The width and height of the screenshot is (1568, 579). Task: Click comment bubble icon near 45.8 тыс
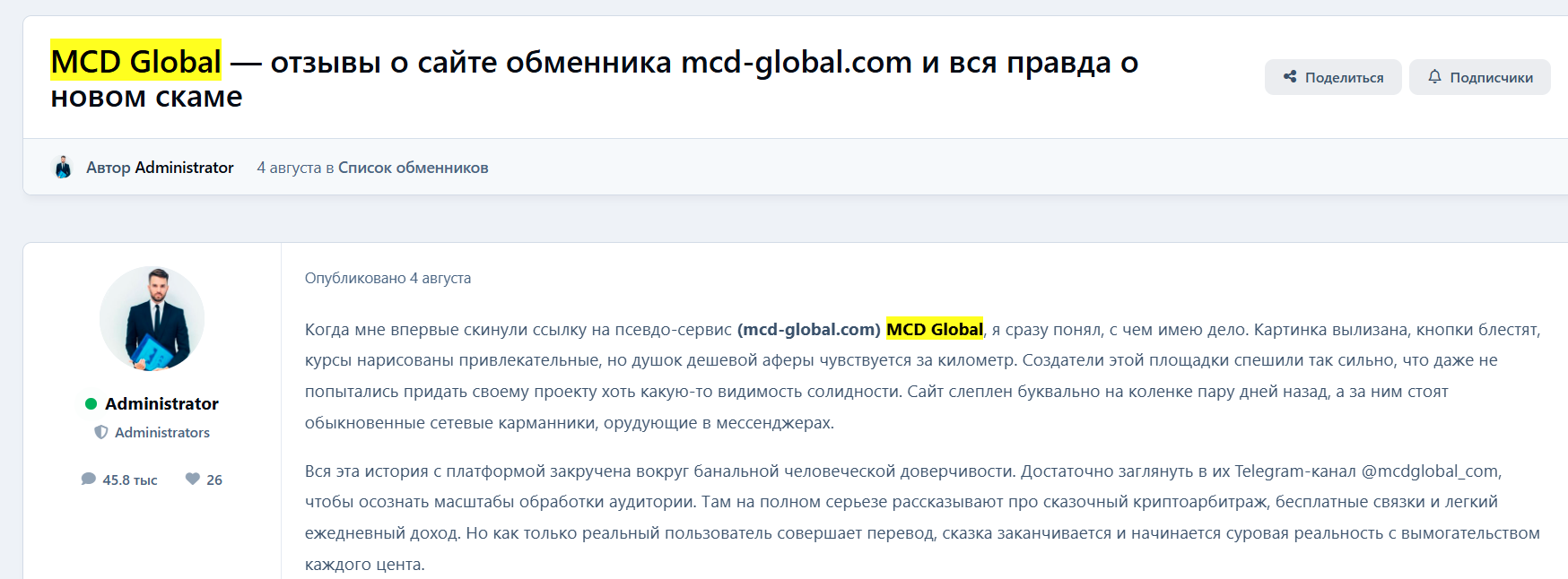(x=88, y=479)
